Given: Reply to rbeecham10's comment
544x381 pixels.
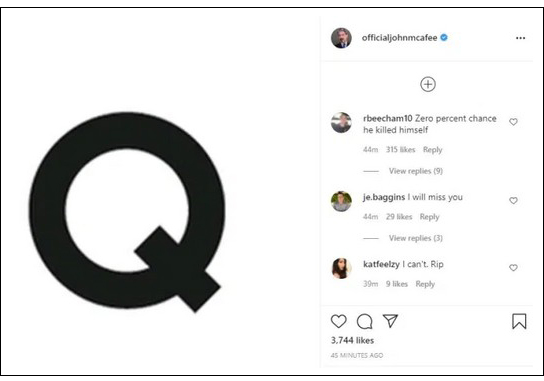Looking at the screenshot, I should point(433,150).
